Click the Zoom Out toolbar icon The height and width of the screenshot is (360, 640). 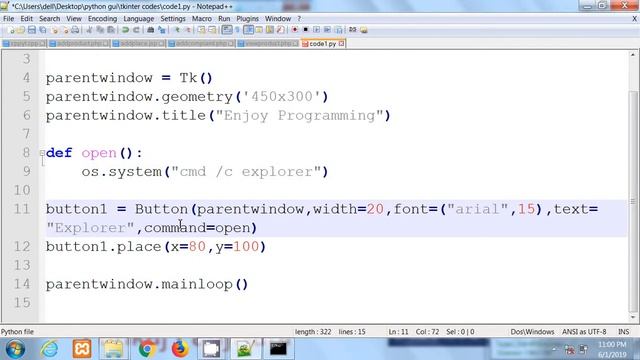188,30
